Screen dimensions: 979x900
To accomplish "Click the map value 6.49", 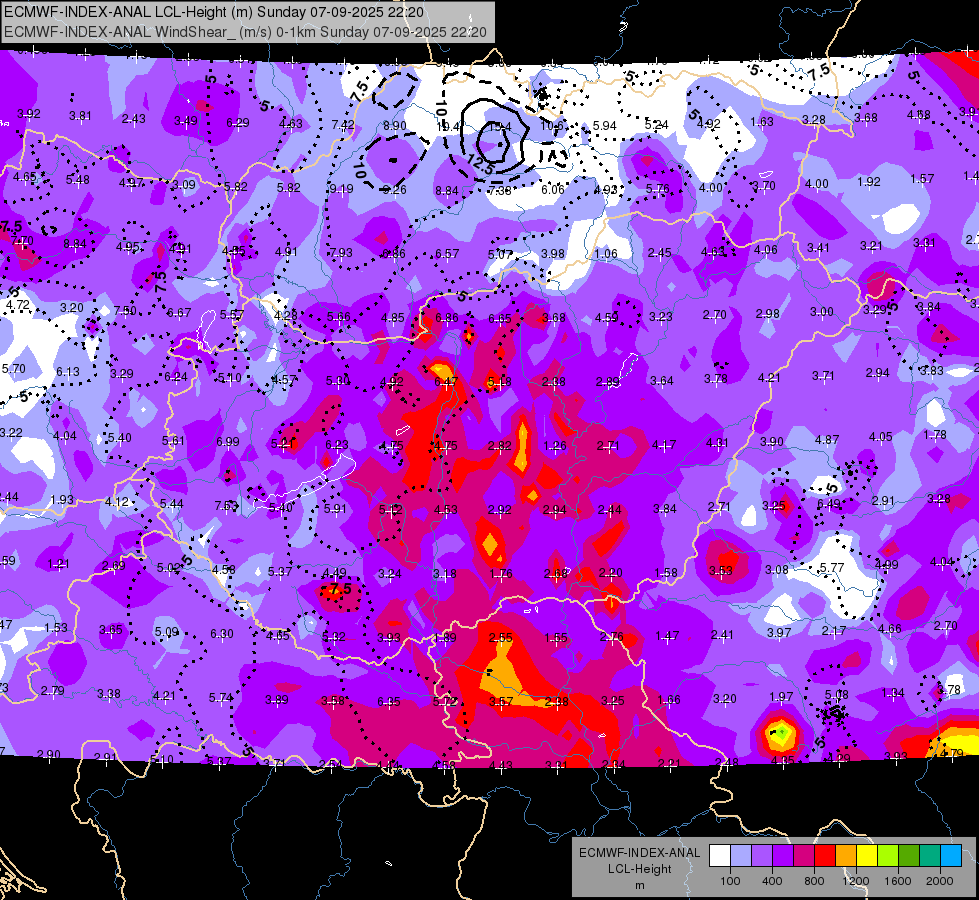I will [829, 503].
